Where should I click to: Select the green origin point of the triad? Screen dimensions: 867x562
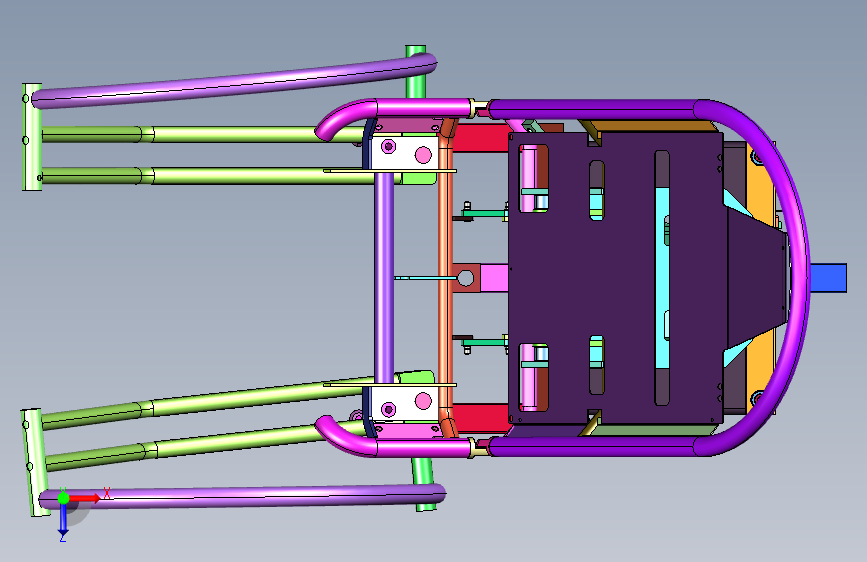point(63,498)
